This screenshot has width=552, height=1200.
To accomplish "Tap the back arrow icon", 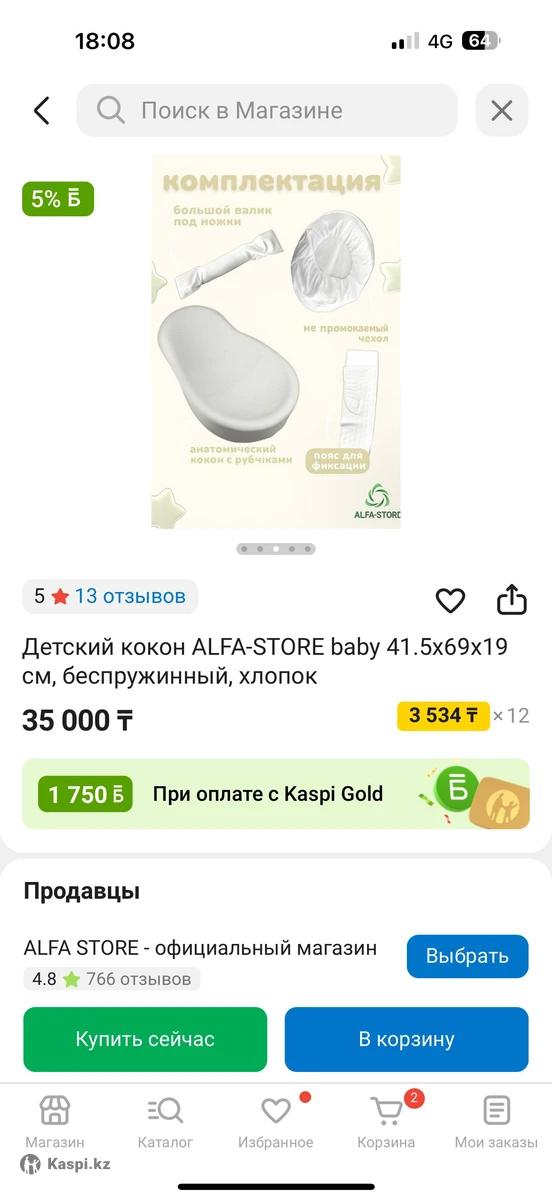I will (41, 110).
